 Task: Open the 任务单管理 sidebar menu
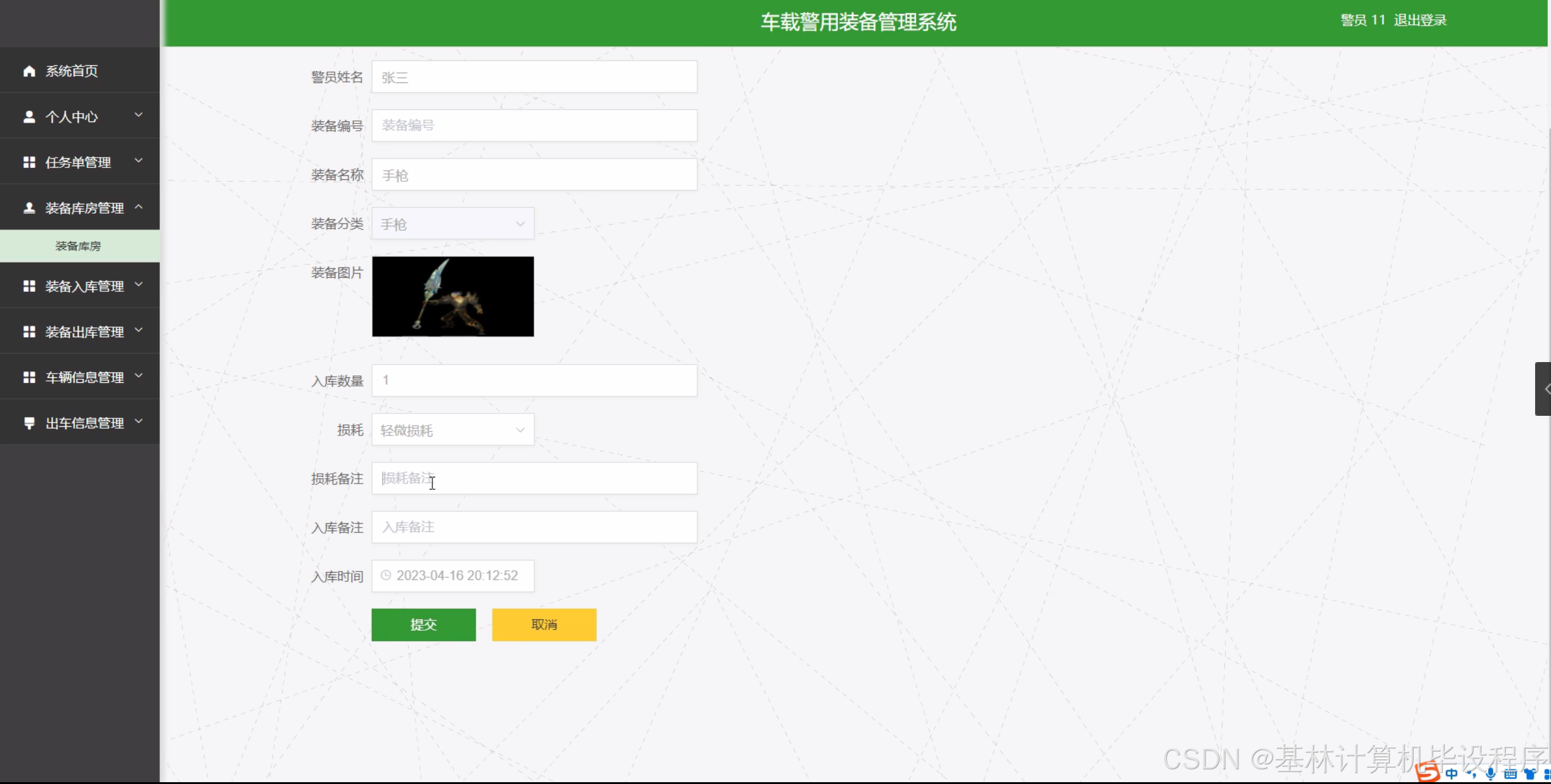(79, 162)
